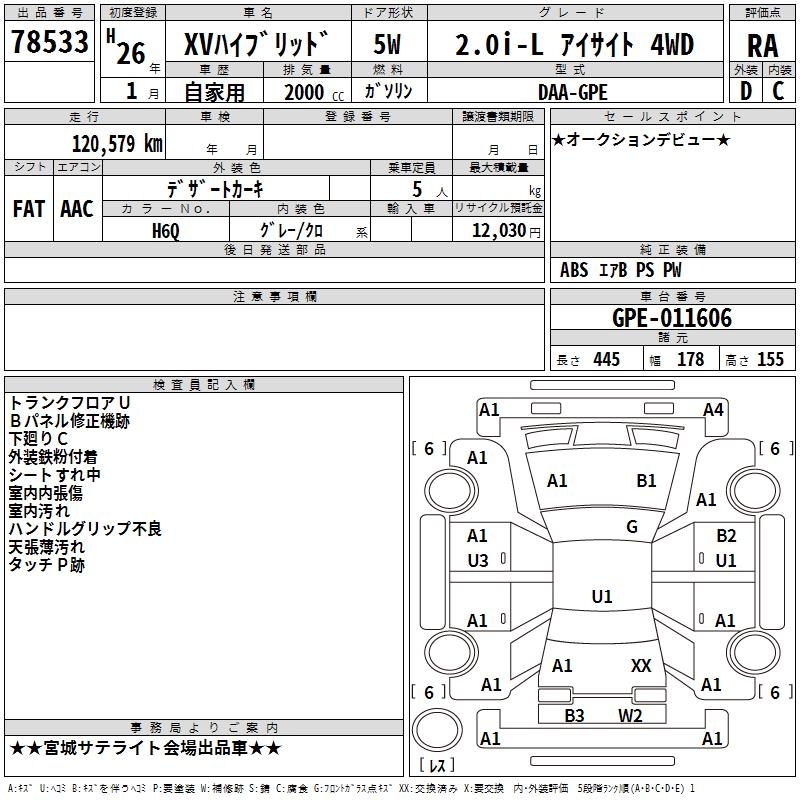Click the 検査員記入欄 header
The height and width of the screenshot is (800, 800).
click(204, 385)
